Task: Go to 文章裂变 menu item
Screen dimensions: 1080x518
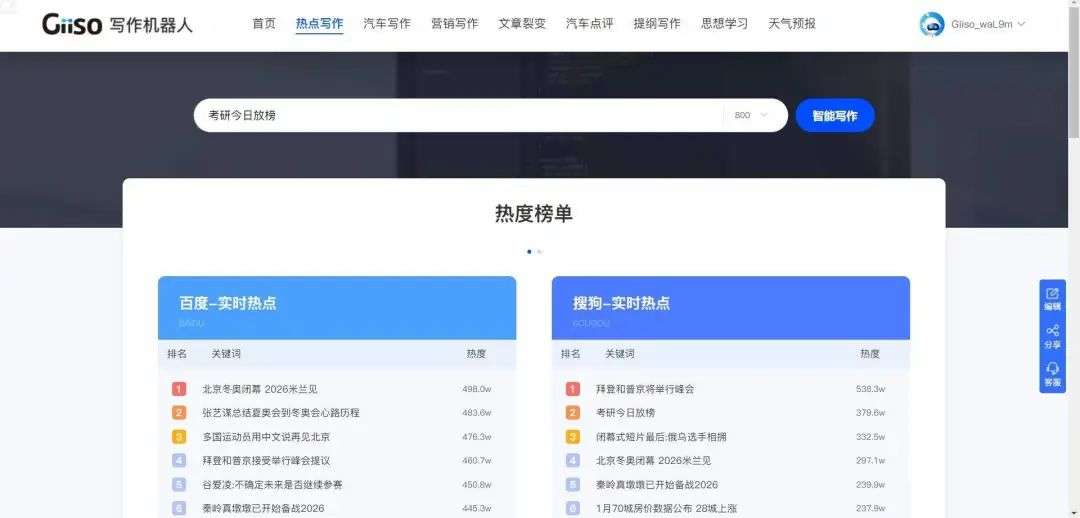Action: [522, 23]
